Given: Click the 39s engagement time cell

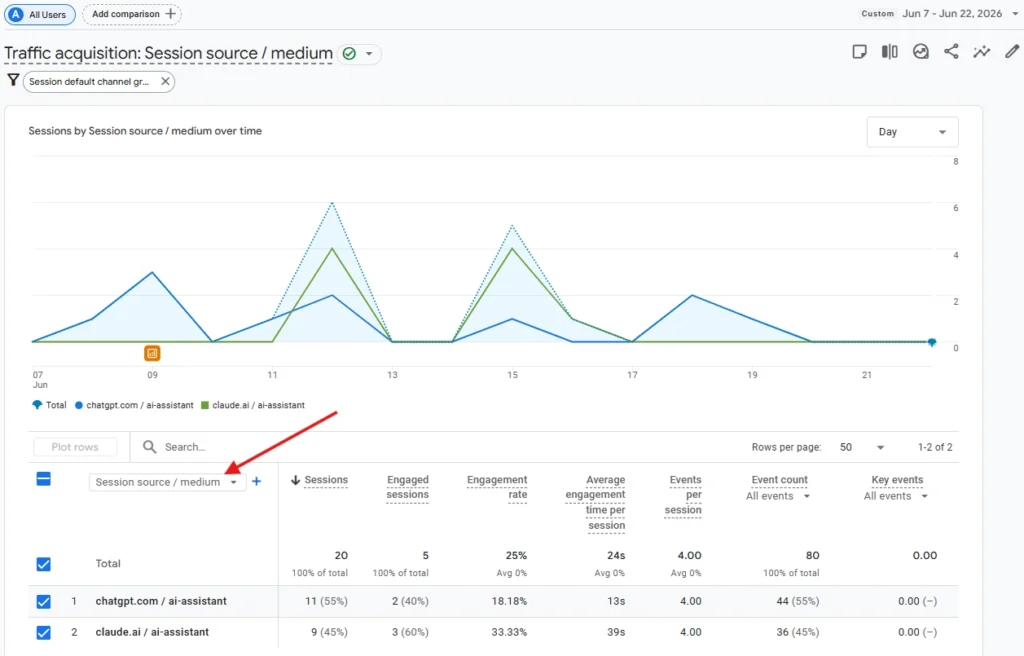Looking at the screenshot, I should click(616, 632).
